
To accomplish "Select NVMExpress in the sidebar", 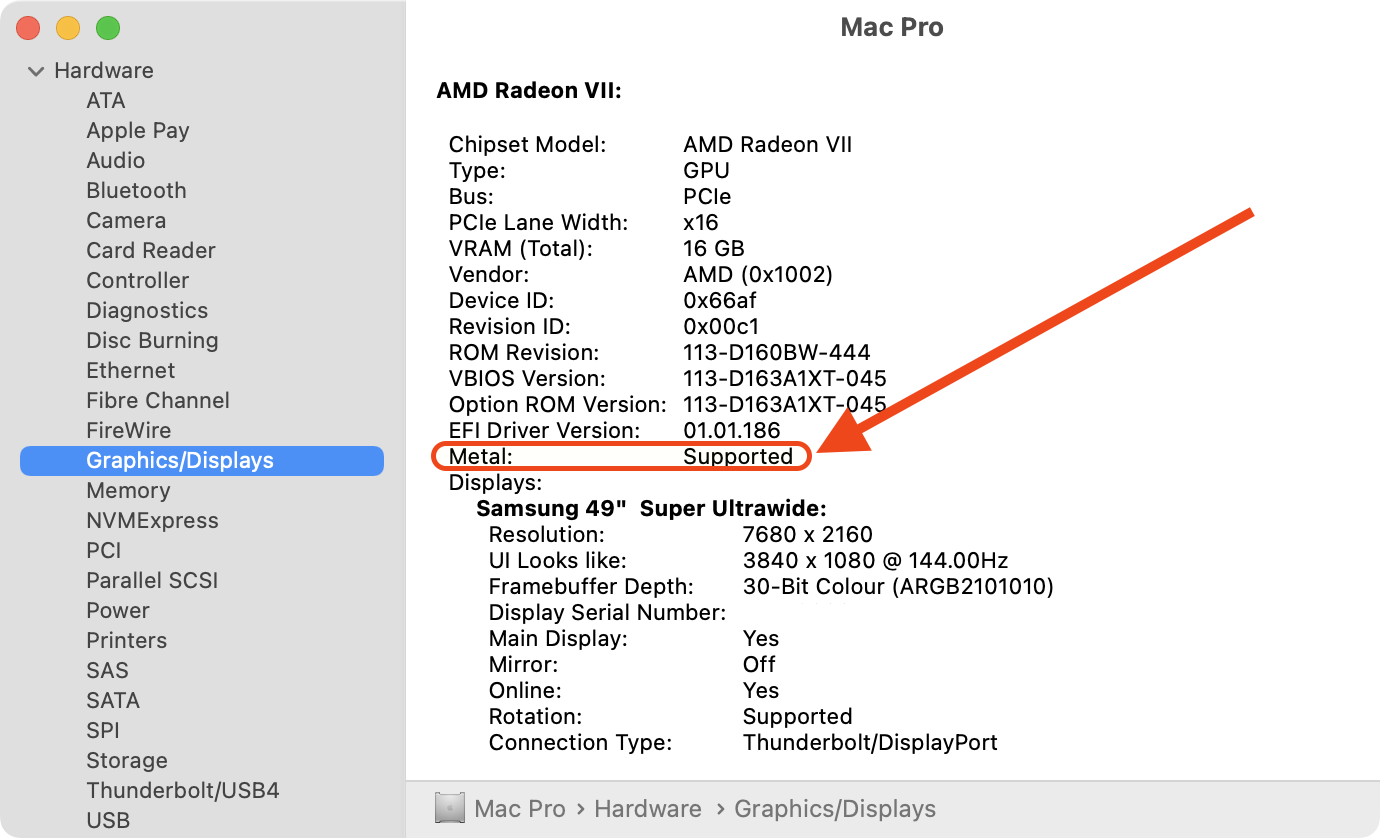I will click(152, 521).
